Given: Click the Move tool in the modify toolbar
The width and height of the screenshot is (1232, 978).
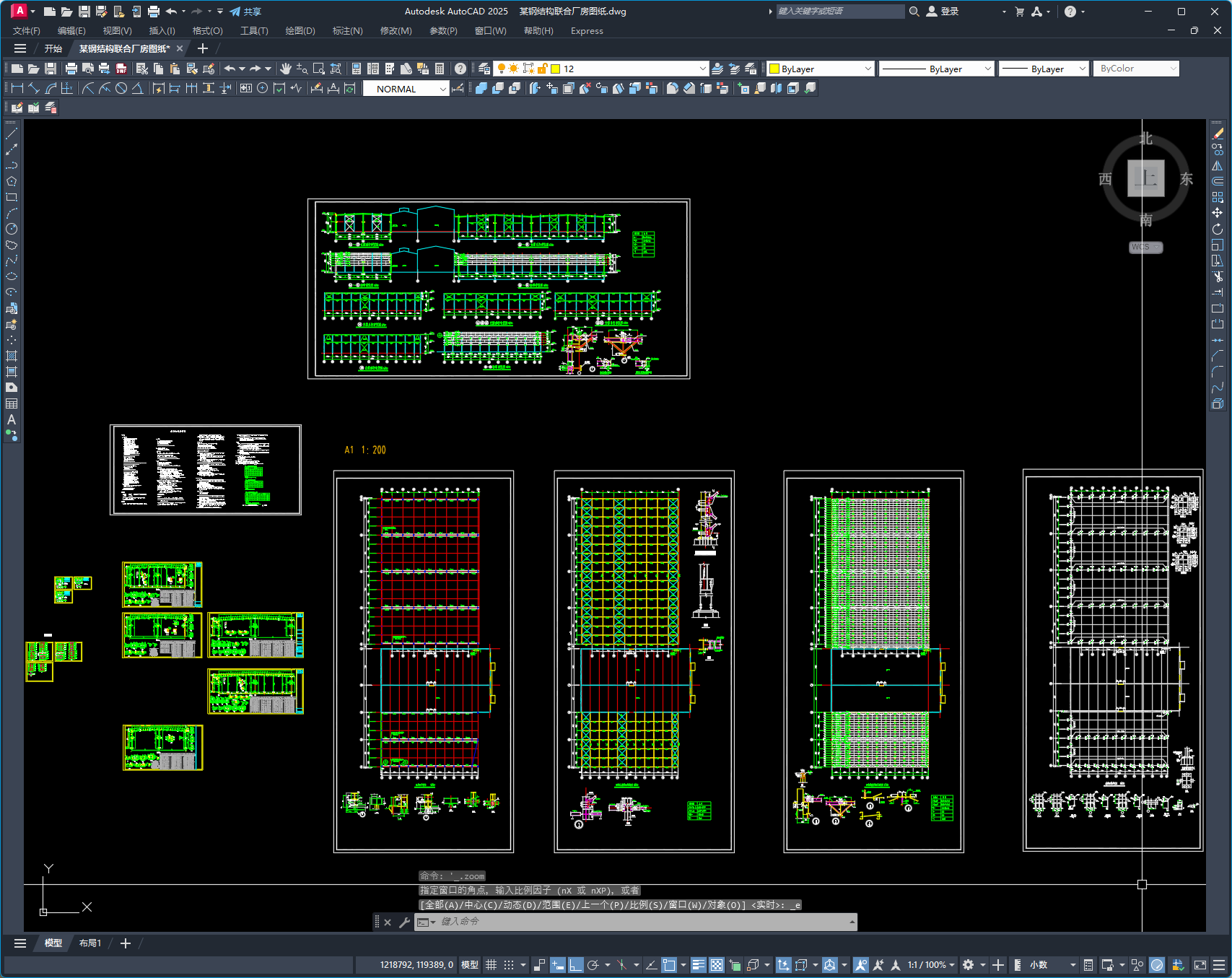Looking at the screenshot, I should [x=1218, y=213].
